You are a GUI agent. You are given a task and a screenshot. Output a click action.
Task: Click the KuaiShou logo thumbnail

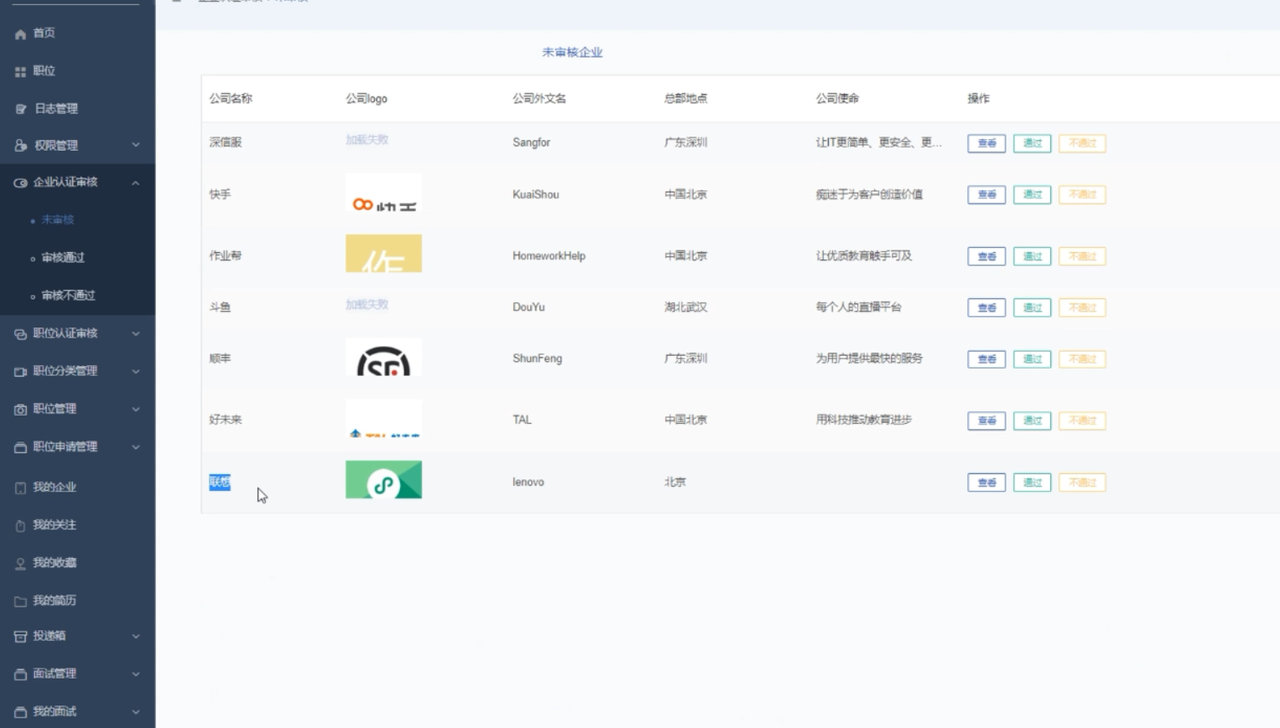pos(384,194)
